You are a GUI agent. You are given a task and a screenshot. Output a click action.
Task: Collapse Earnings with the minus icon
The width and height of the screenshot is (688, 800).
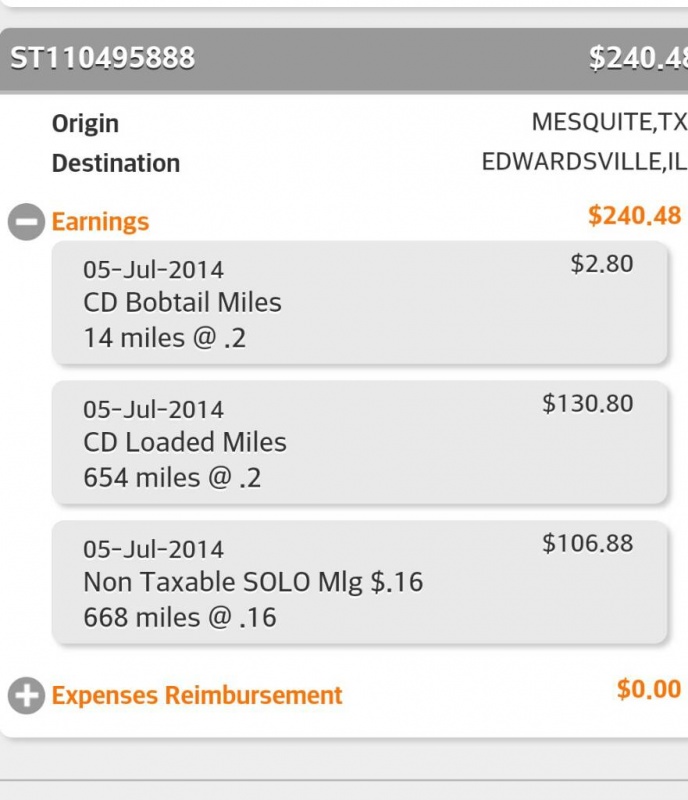tap(26, 222)
